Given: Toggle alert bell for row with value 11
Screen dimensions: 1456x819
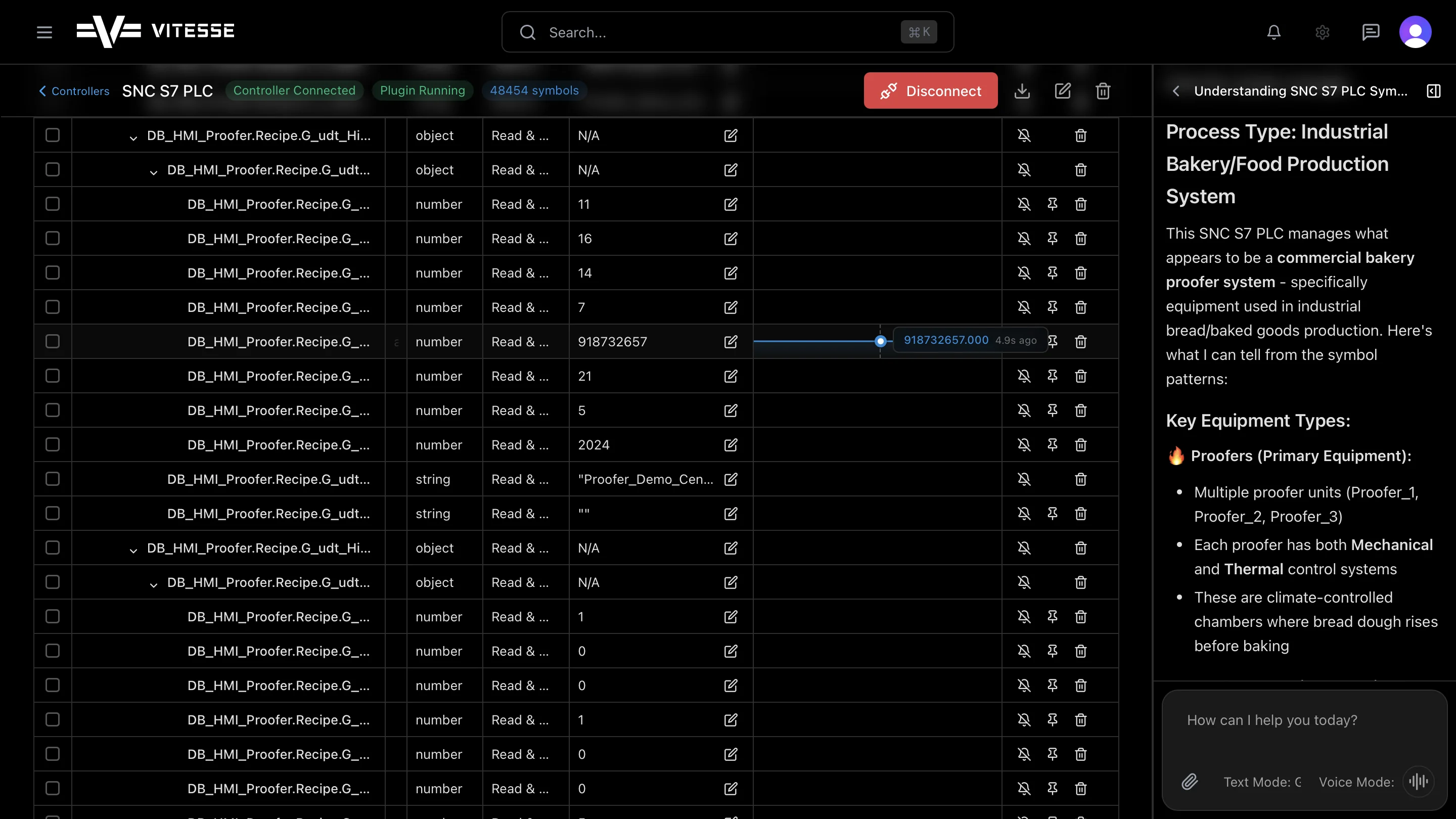Looking at the screenshot, I should [x=1024, y=204].
